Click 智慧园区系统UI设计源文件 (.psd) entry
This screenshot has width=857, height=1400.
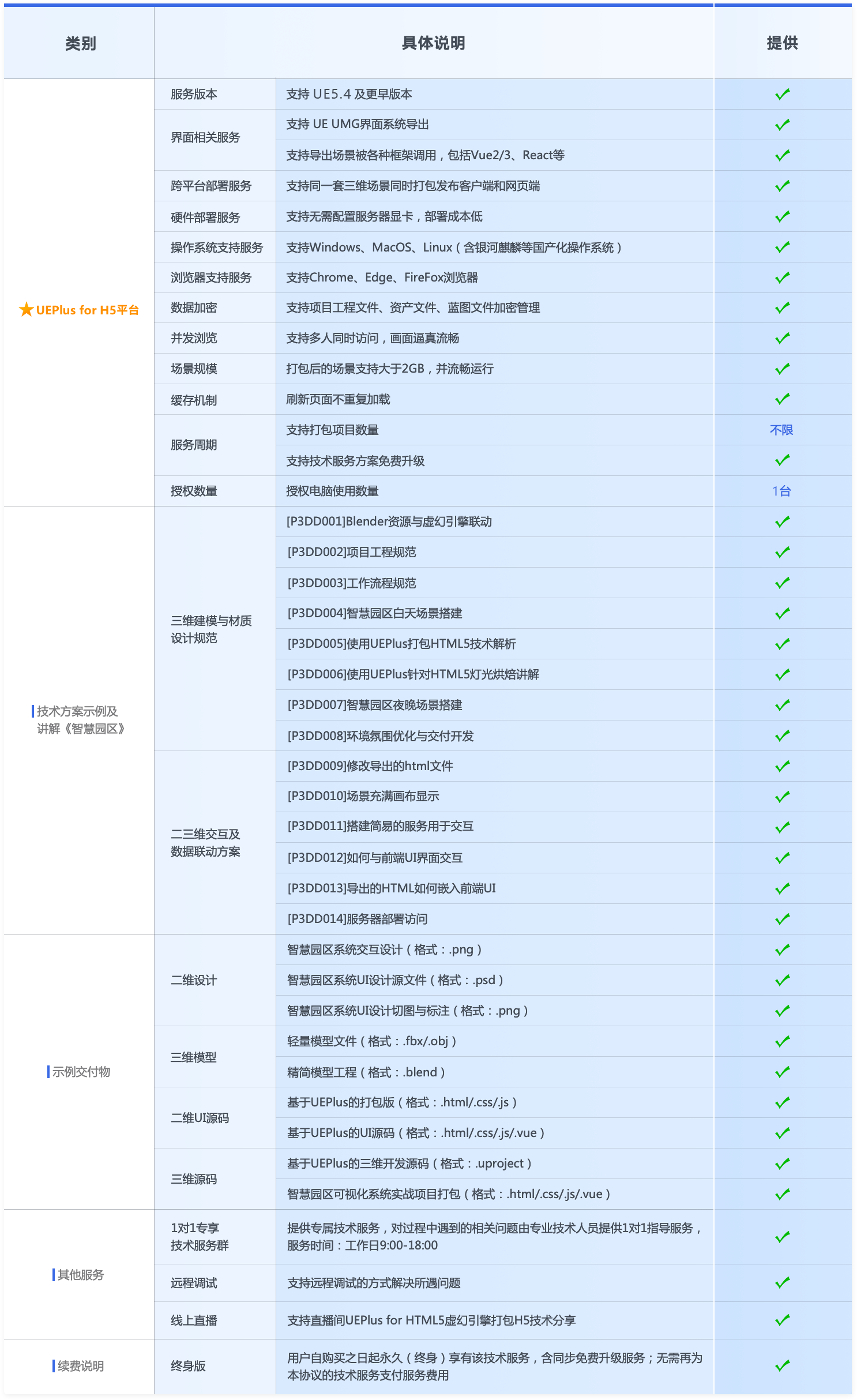click(x=396, y=980)
